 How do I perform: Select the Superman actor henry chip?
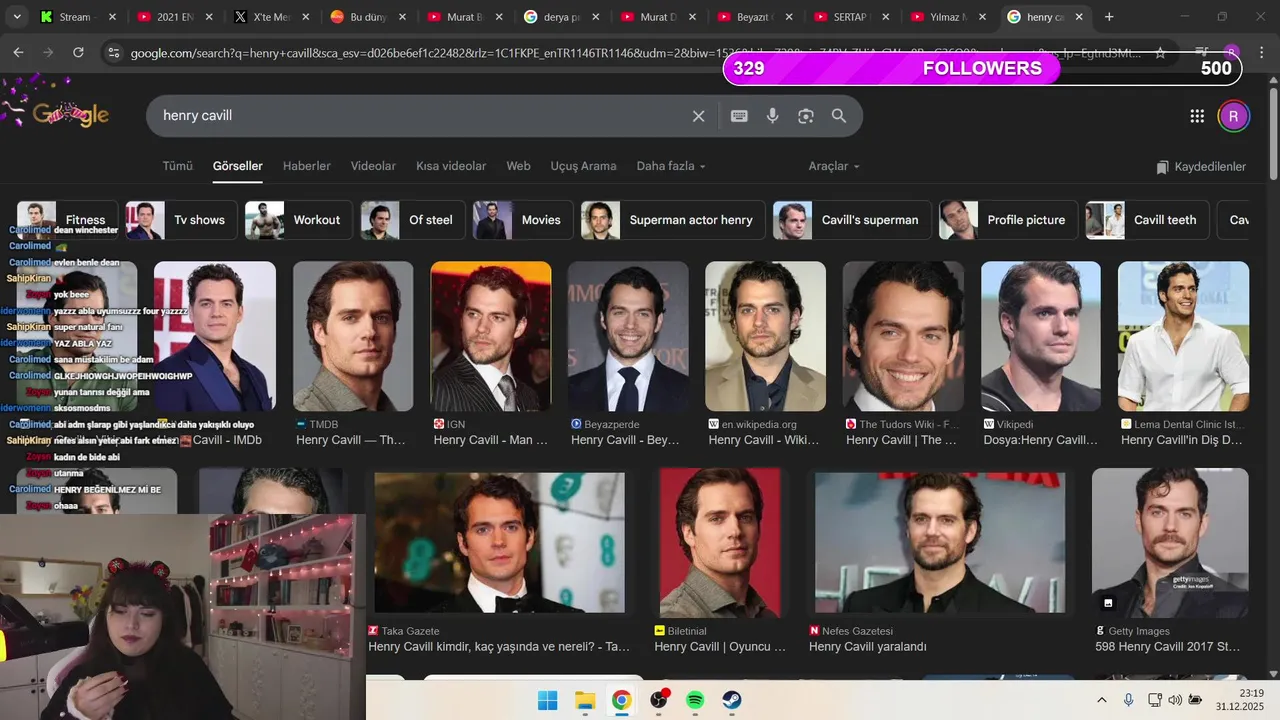coord(672,220)
